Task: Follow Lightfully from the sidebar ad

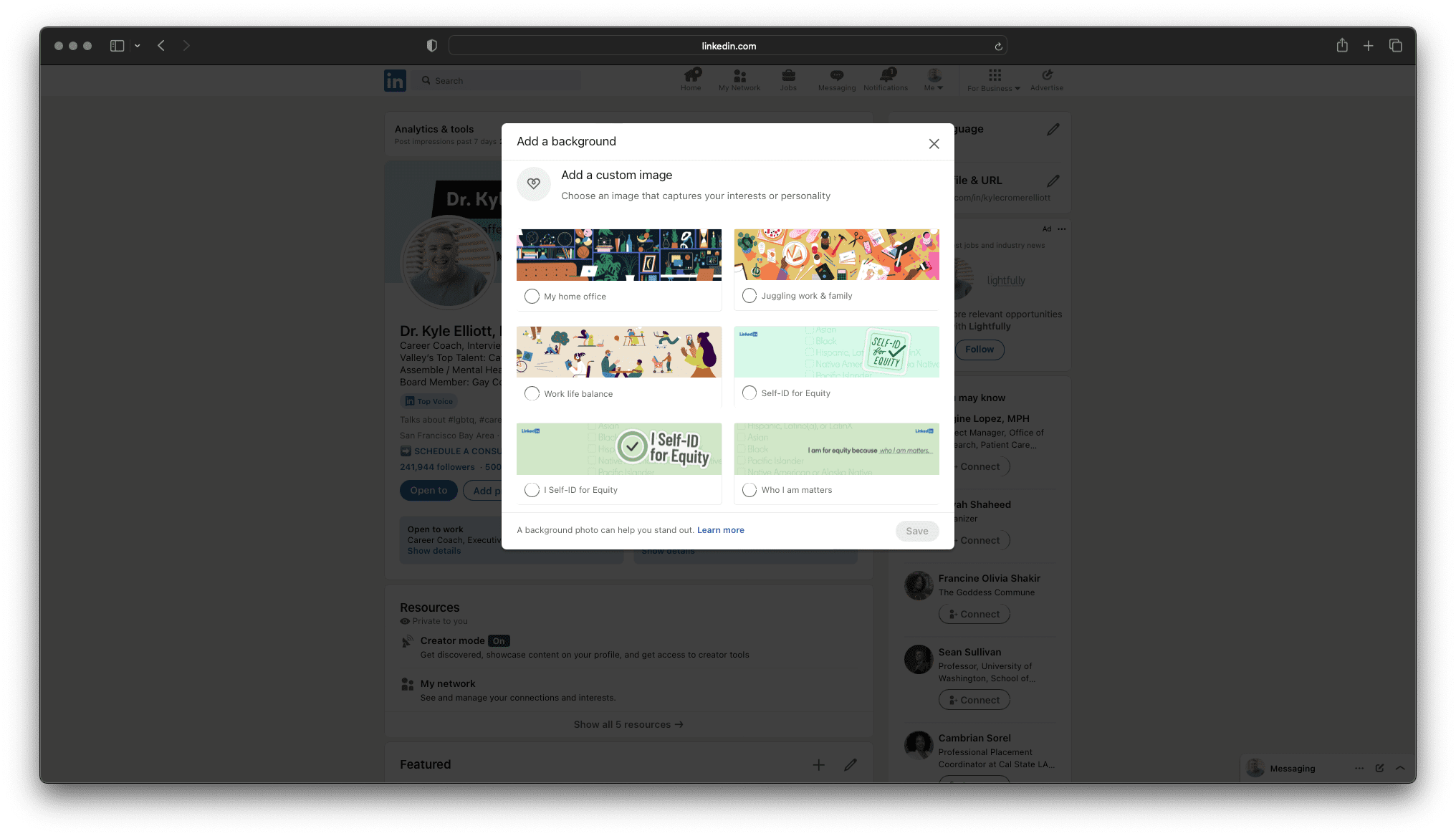Action: point(979,350)
